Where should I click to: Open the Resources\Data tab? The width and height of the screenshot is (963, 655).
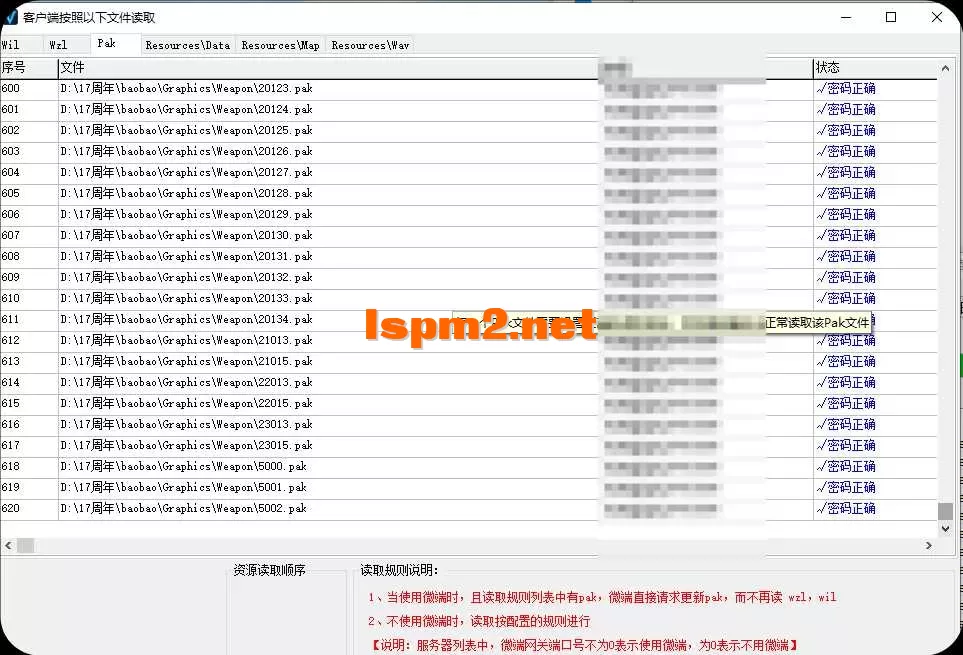188,45
